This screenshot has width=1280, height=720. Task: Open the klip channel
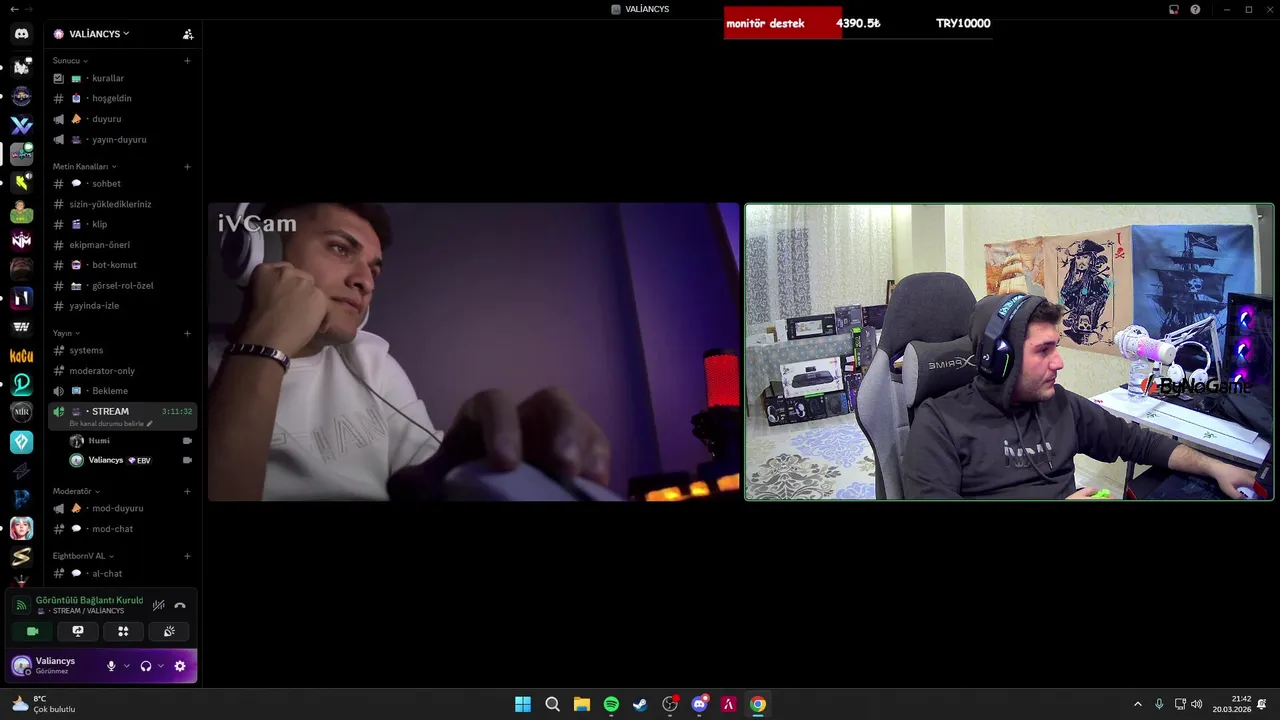[123, 225]
